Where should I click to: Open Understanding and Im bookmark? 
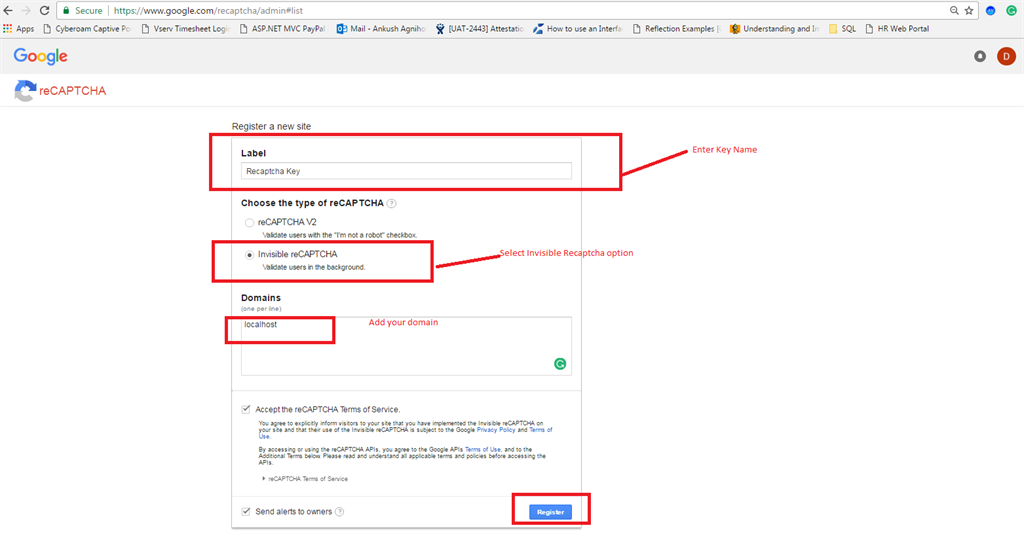(x=774, y=29)
